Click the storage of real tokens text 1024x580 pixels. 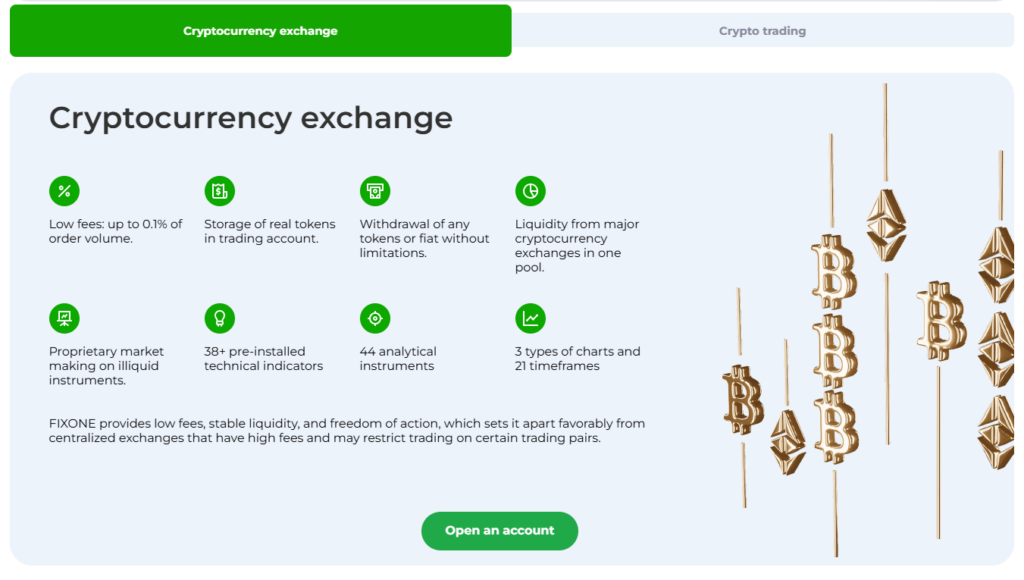coord(268,231)
